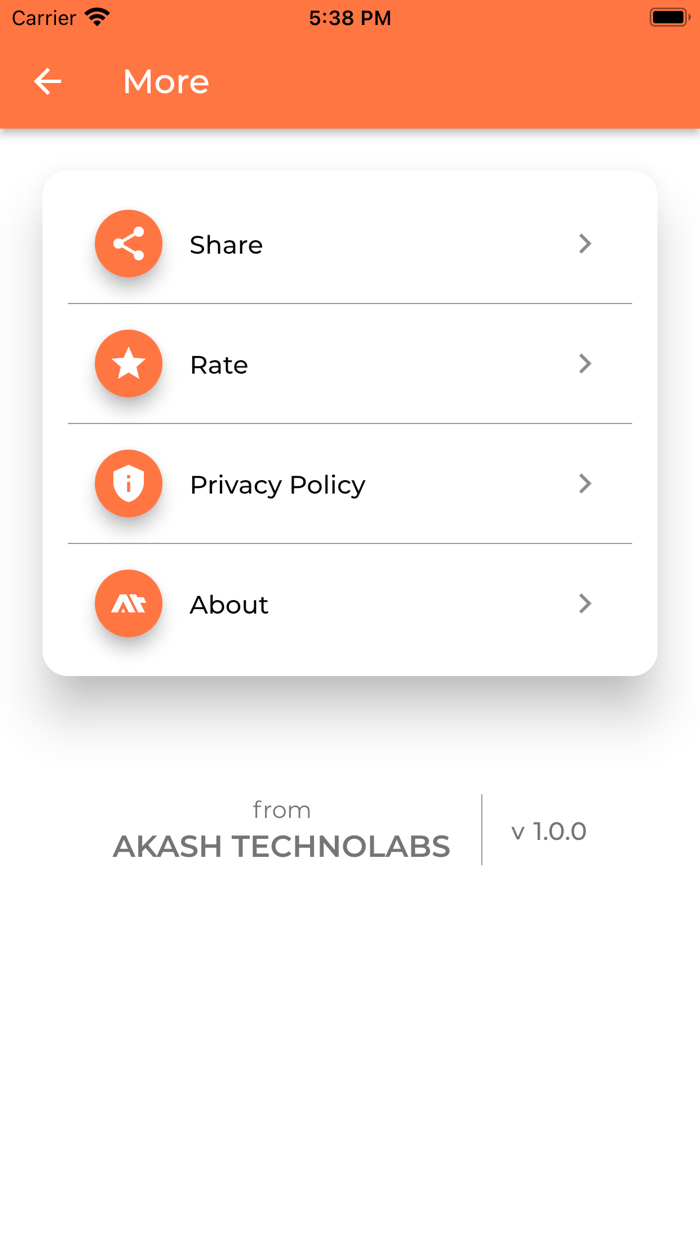Tap the back arrow icon
The image size is (700, 1244).
click(48, 81)
